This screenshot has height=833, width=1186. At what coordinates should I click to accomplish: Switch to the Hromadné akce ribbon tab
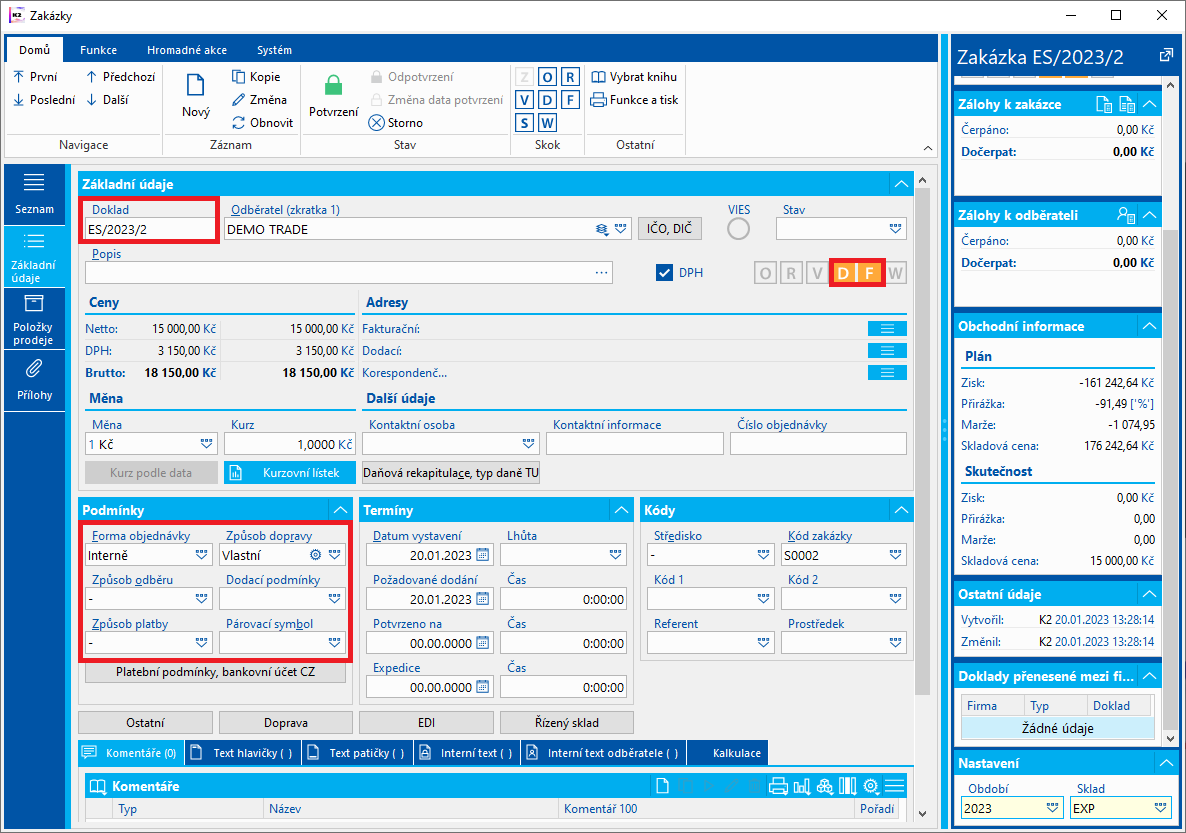(187, 50)
